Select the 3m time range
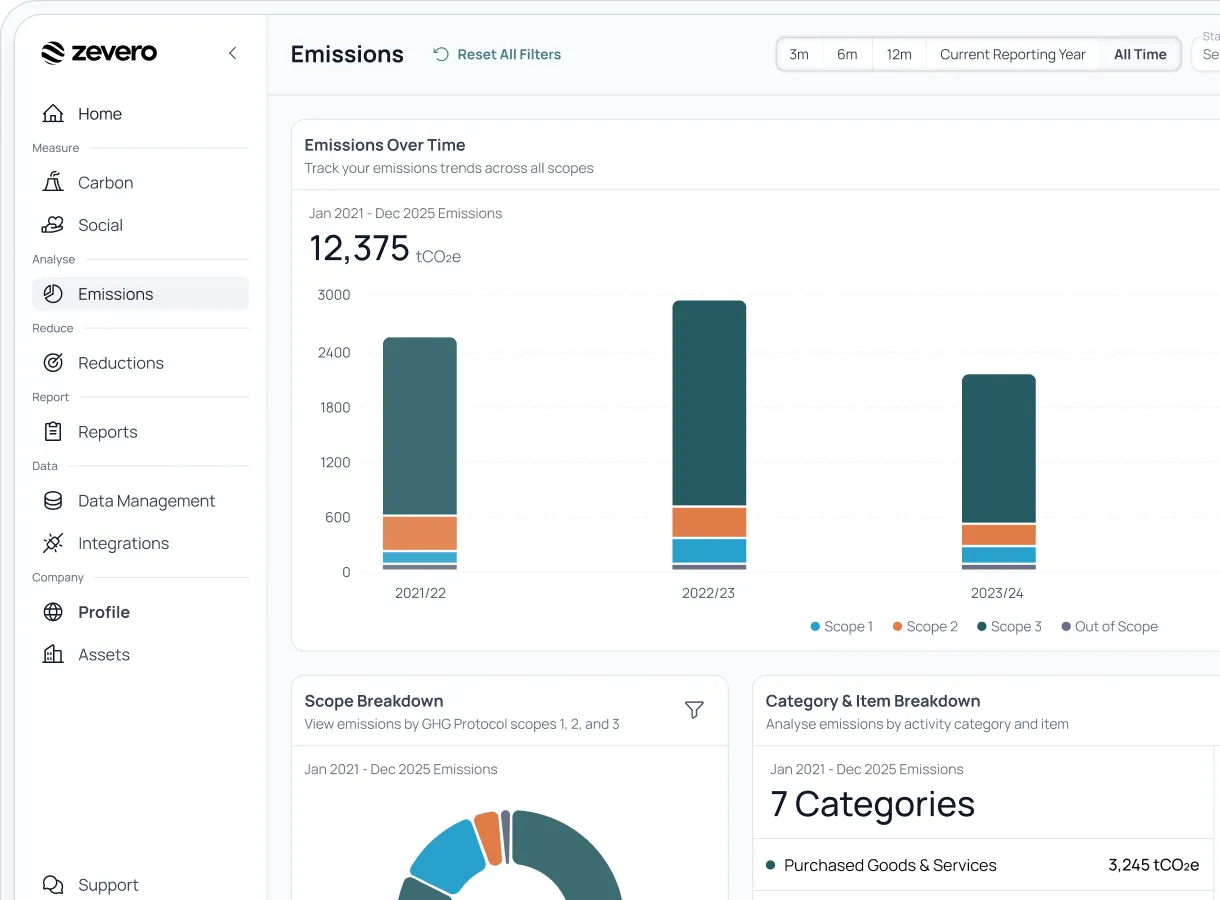This screenshot has height=900, width=1220. pos(799,55)
